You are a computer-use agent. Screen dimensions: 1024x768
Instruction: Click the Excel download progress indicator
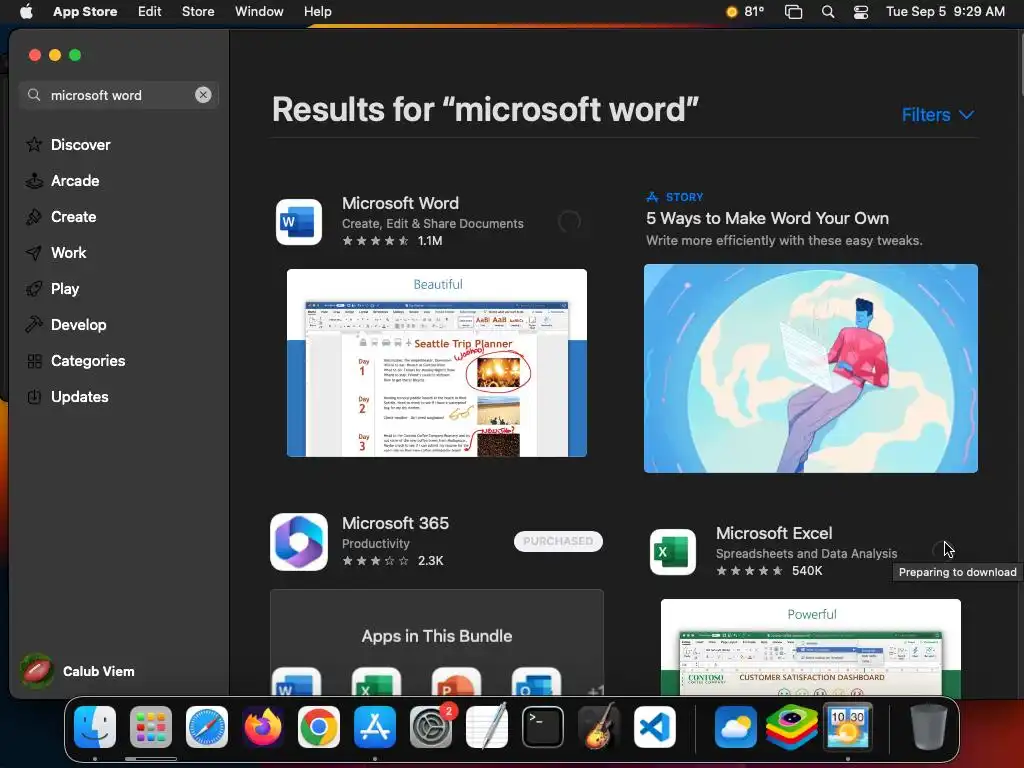pos(942,551)
